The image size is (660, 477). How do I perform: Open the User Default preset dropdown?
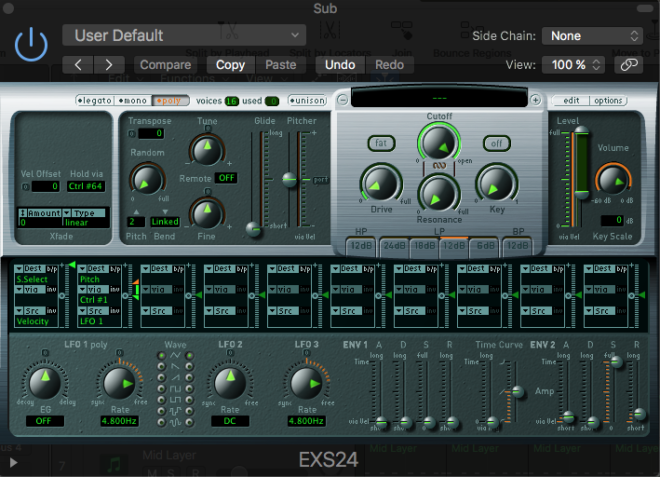[184, 35]
